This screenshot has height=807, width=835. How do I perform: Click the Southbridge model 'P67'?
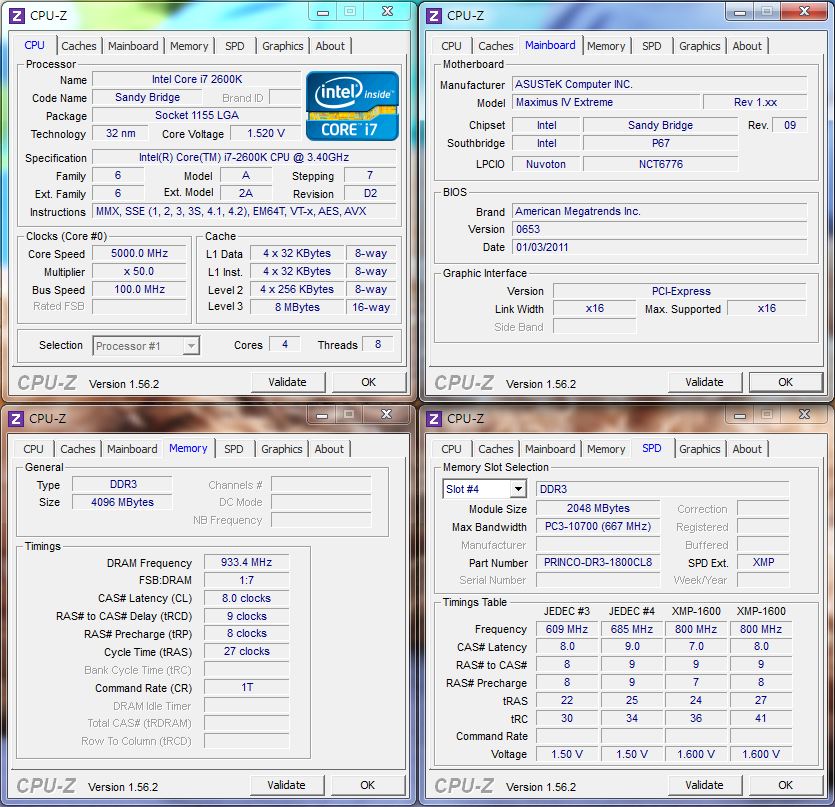click(661, 143)
